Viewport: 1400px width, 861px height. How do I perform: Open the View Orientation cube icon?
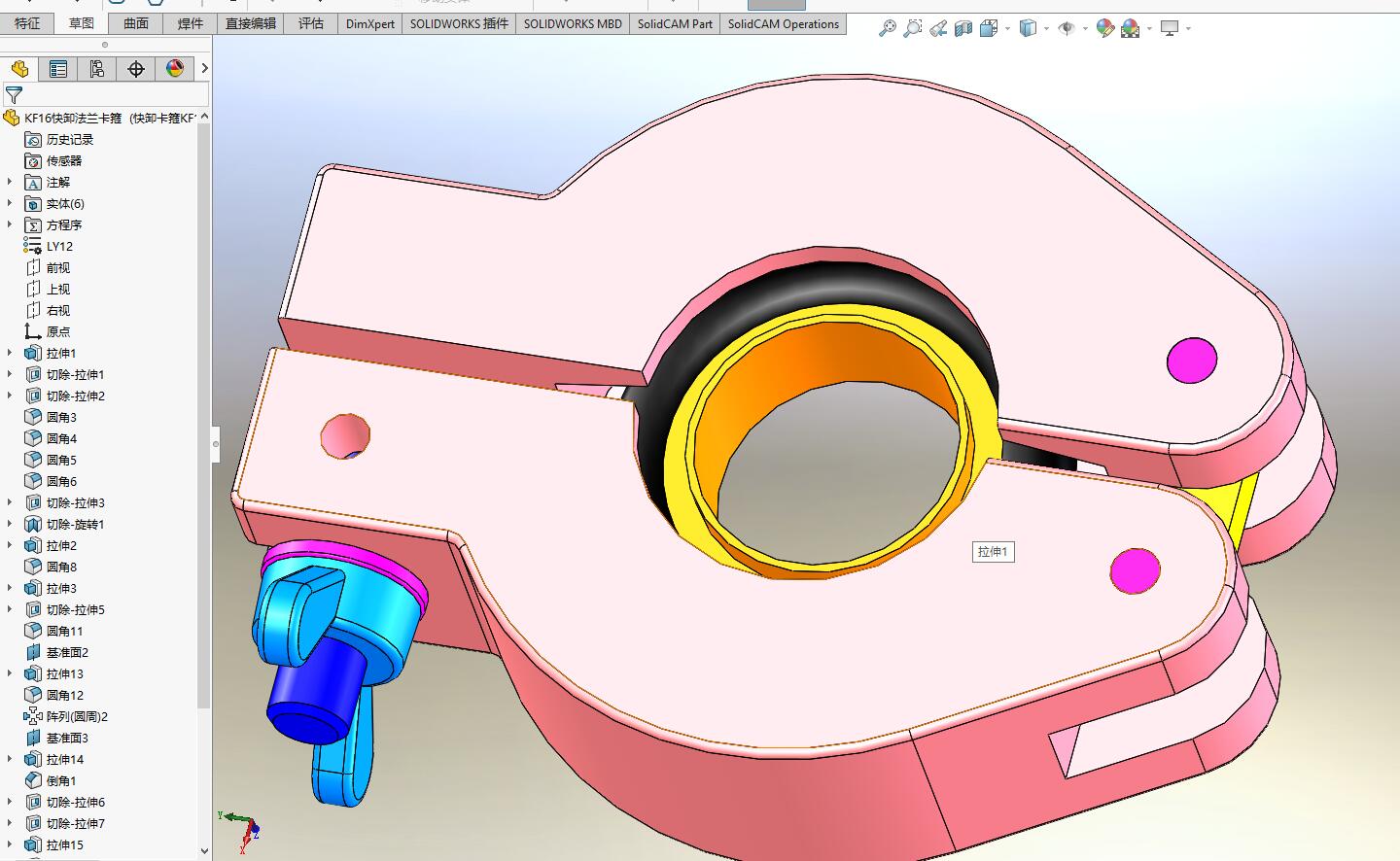[x=989, y=29]
